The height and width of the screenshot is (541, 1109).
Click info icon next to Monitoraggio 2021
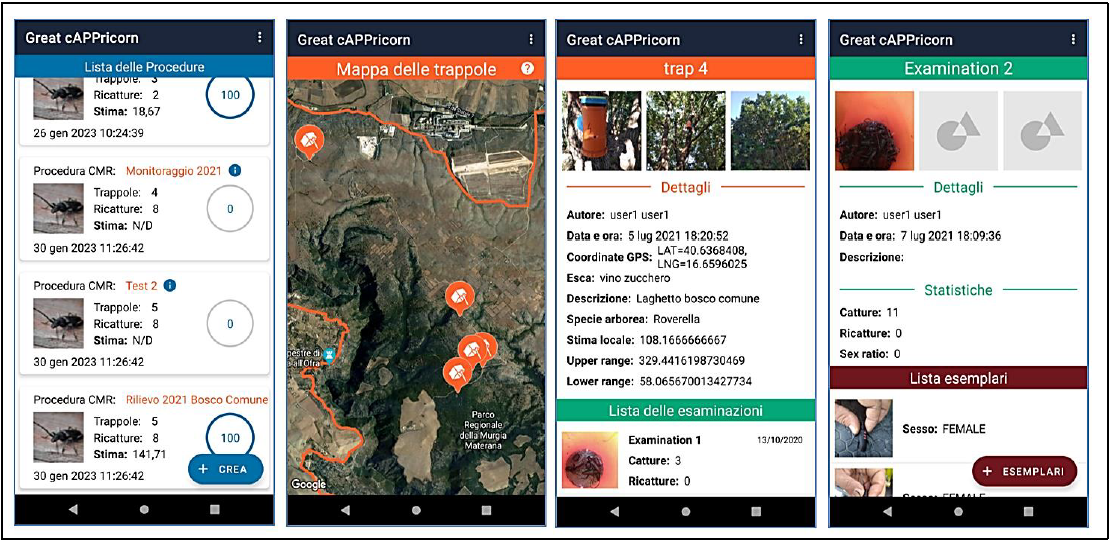[235, 170]
